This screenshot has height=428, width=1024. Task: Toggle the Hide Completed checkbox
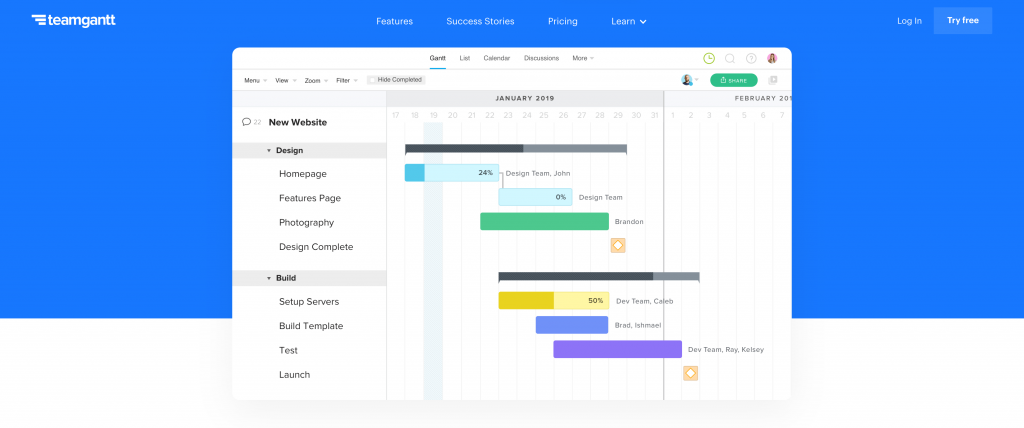pyautogui.click(x=372, y=80)
